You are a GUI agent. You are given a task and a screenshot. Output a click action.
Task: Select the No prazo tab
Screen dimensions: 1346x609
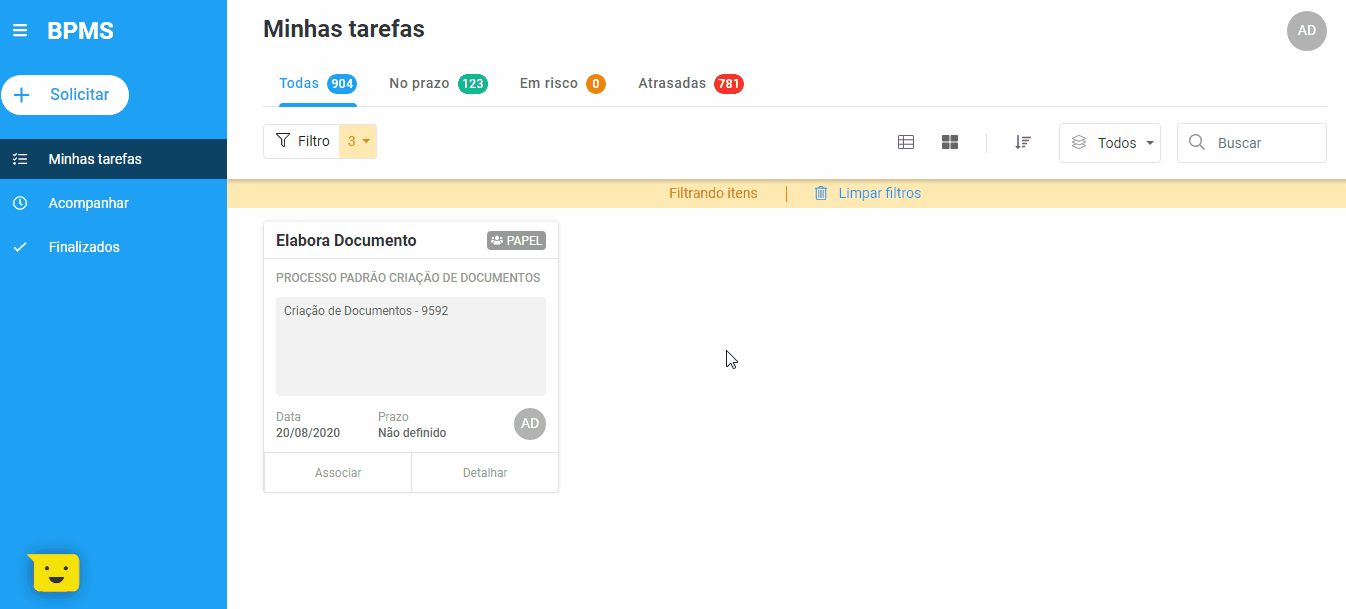click(x=438, y=84)
